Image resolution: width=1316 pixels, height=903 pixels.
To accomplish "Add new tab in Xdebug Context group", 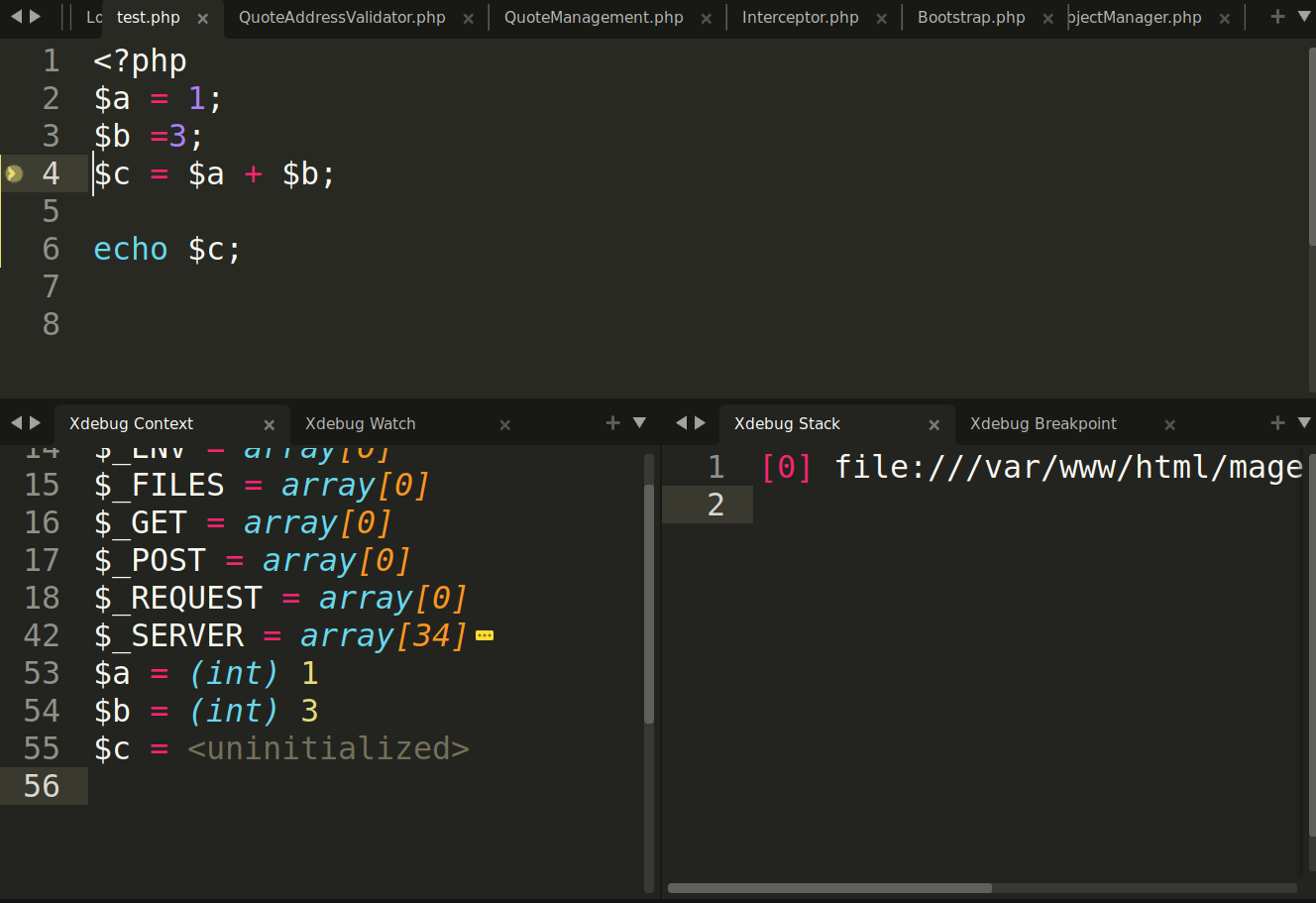I will pyautogui.click(x=612, y=423).
